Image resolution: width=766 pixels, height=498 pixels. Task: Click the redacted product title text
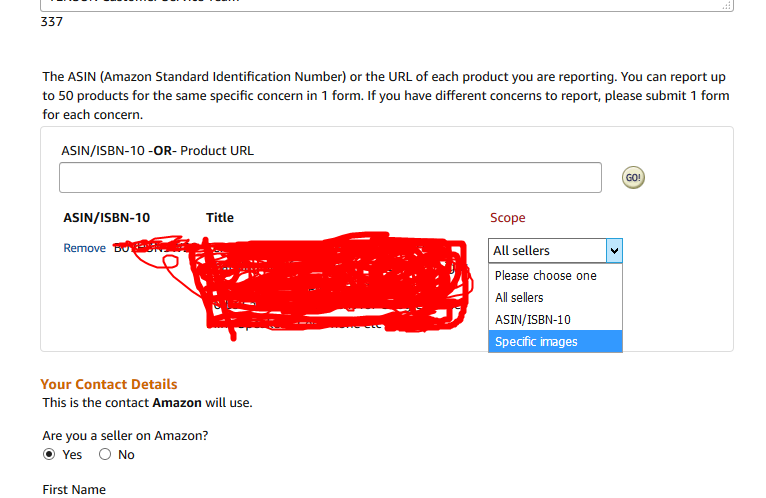(332, 283)
